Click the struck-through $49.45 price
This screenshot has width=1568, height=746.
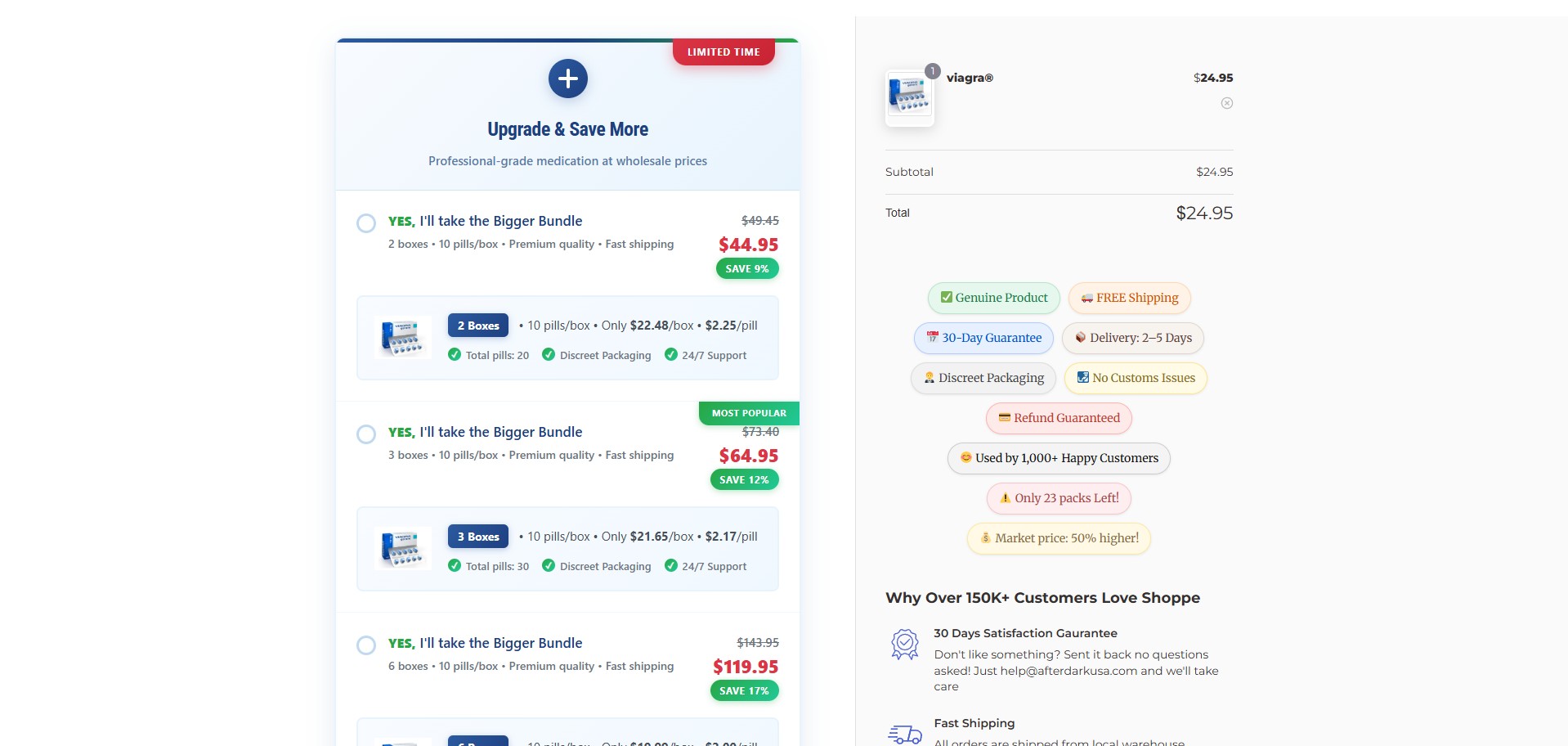[x=760, y=221]
